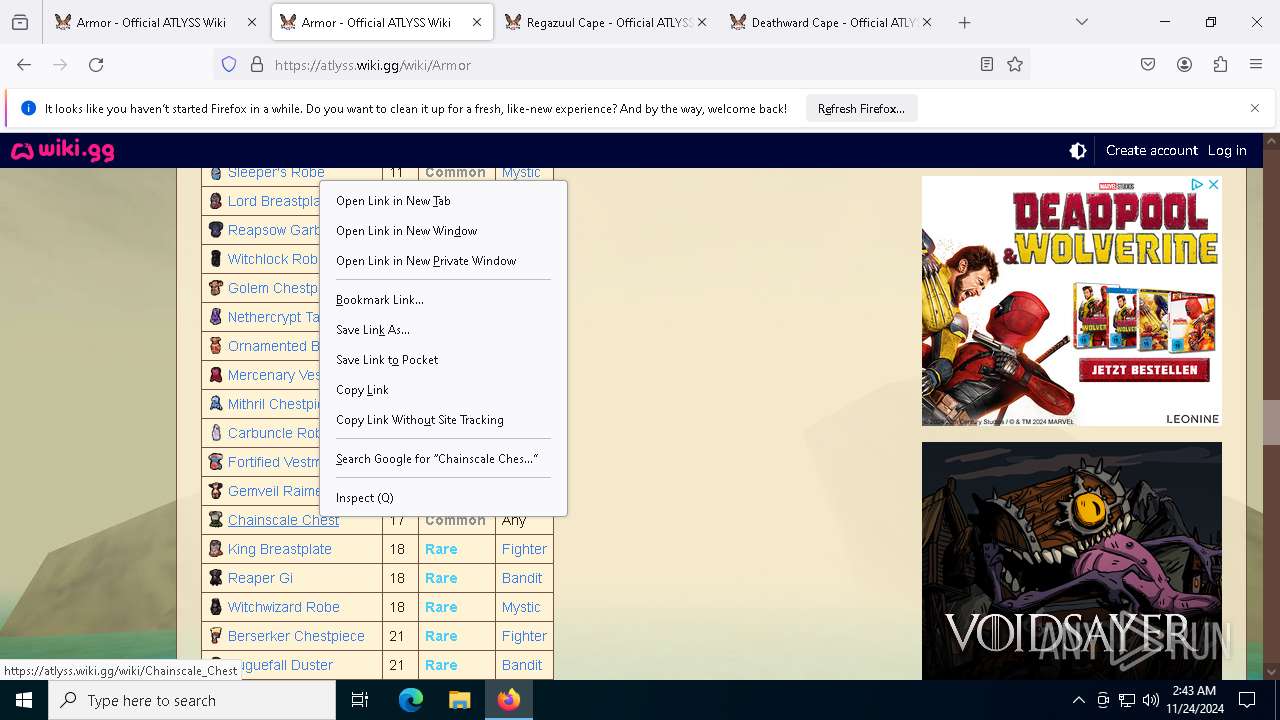The image size is (1280, 720).
Task: Click the URL address bar field
Action: (620, 64)
